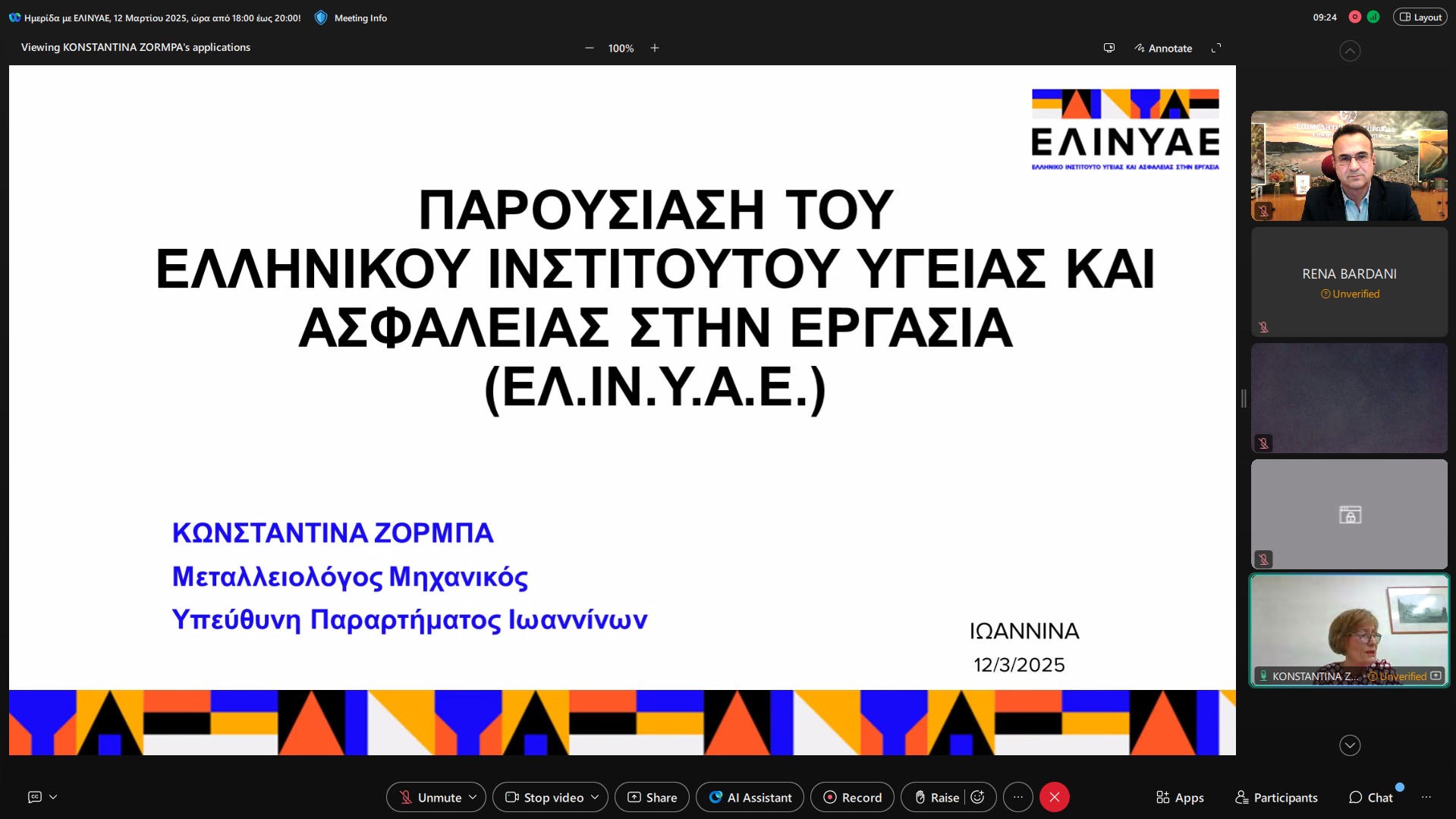Unmute the microphone
Image resolution: width=1456 pixels, height=819 pixels.
pyautogui.click(x=429, y=797)
